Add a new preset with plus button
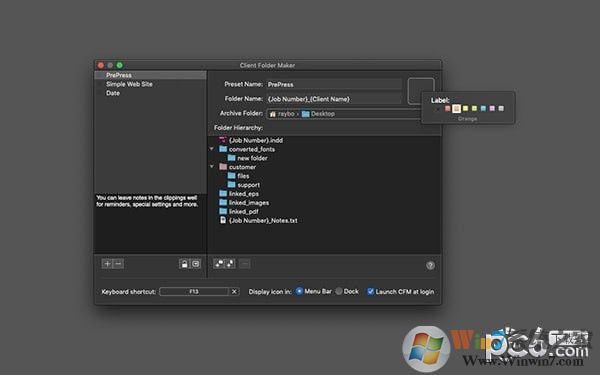Screen dimensions: 600x375 [107, 264]
